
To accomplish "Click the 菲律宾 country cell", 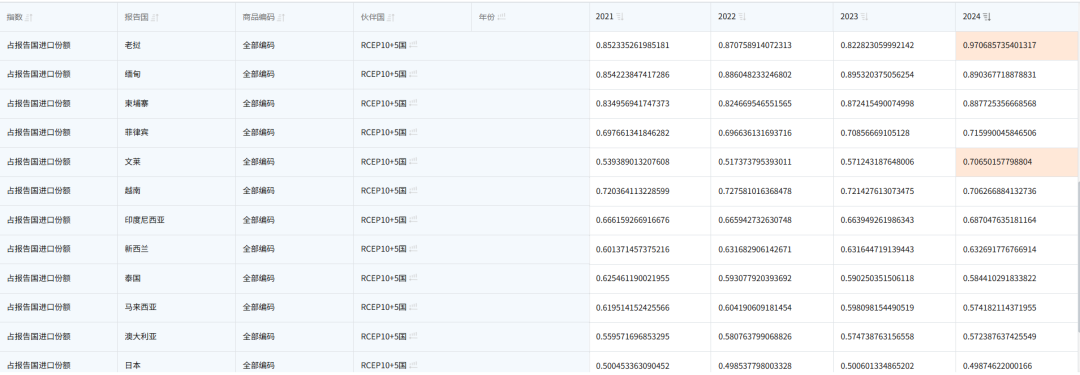I will click(x=176, y=132).
